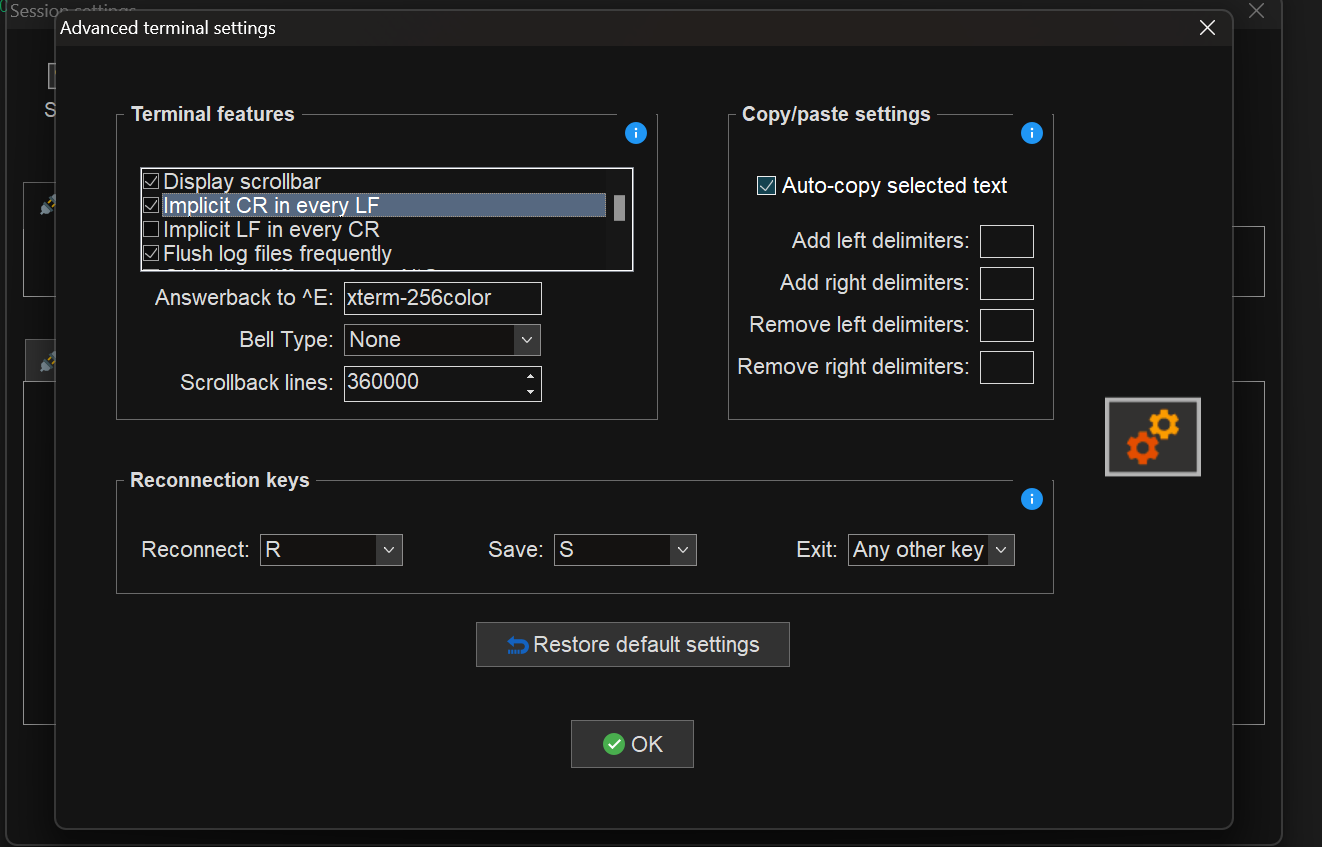
Task: Open the Exit key dropdown
Action: coord(1001,550)
